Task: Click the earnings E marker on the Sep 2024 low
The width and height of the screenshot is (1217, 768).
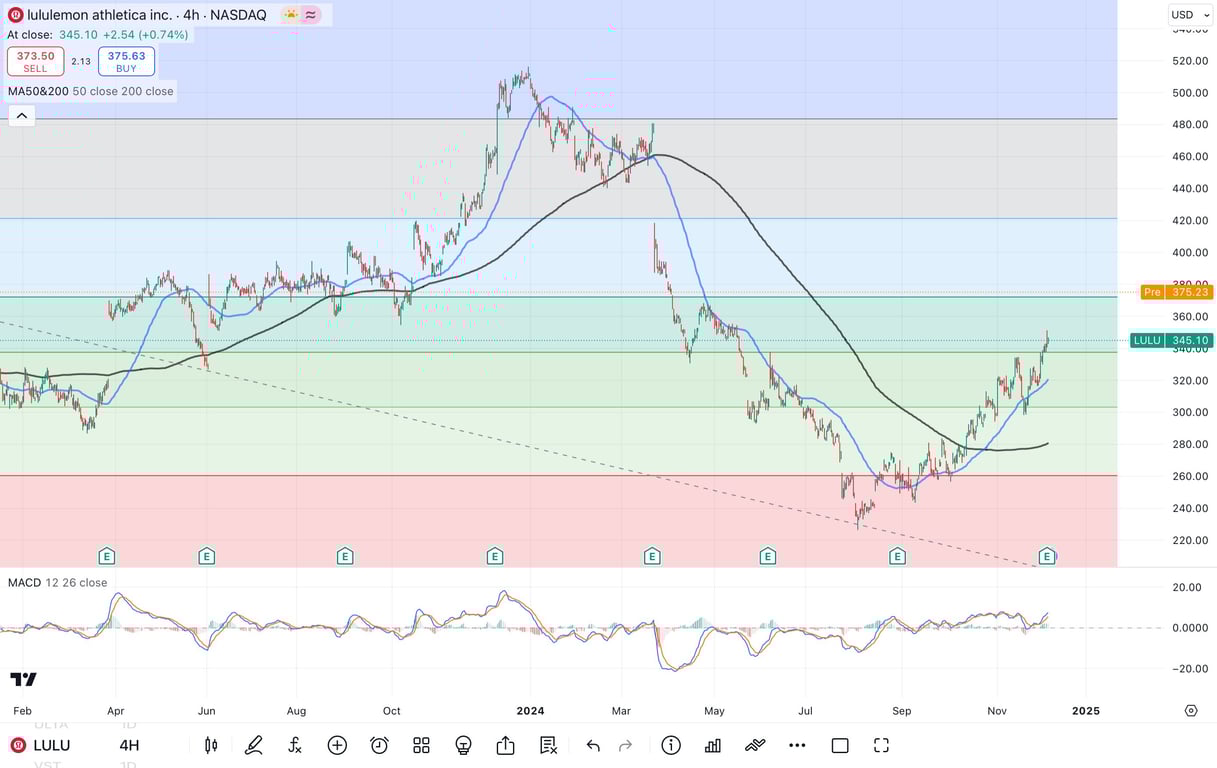Action: coord(897,556)
